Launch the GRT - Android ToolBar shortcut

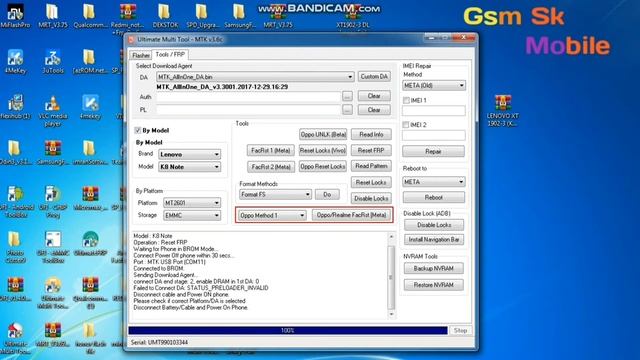[15, 202]
